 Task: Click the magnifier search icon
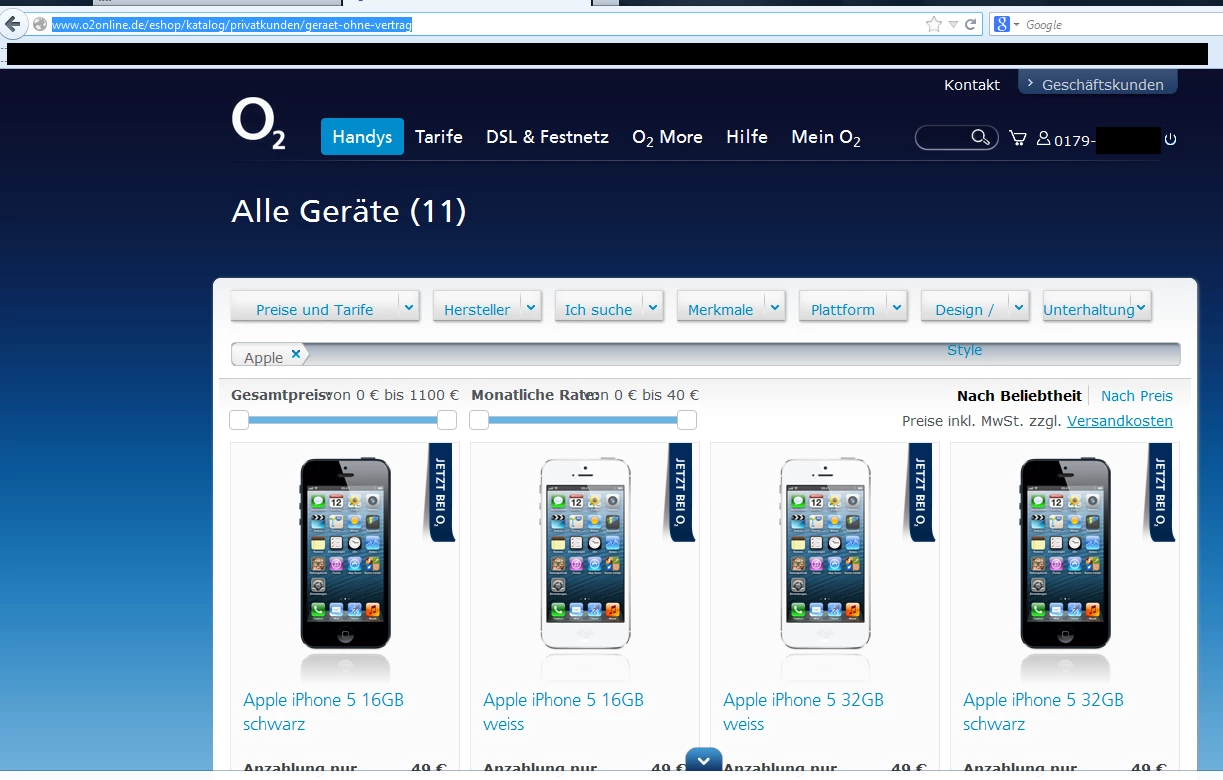click(x=981, y=137)
